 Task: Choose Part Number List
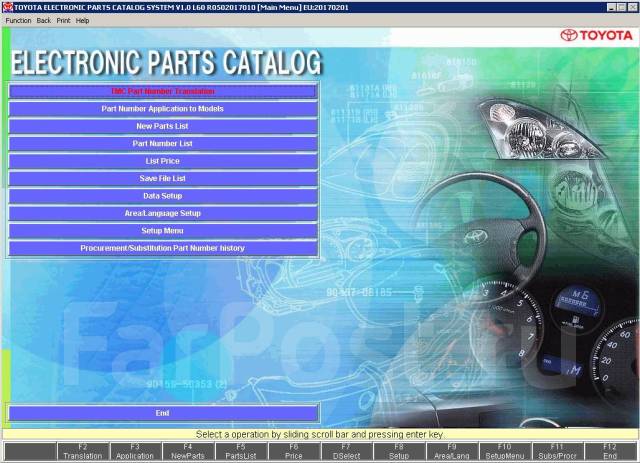(162, 144)
